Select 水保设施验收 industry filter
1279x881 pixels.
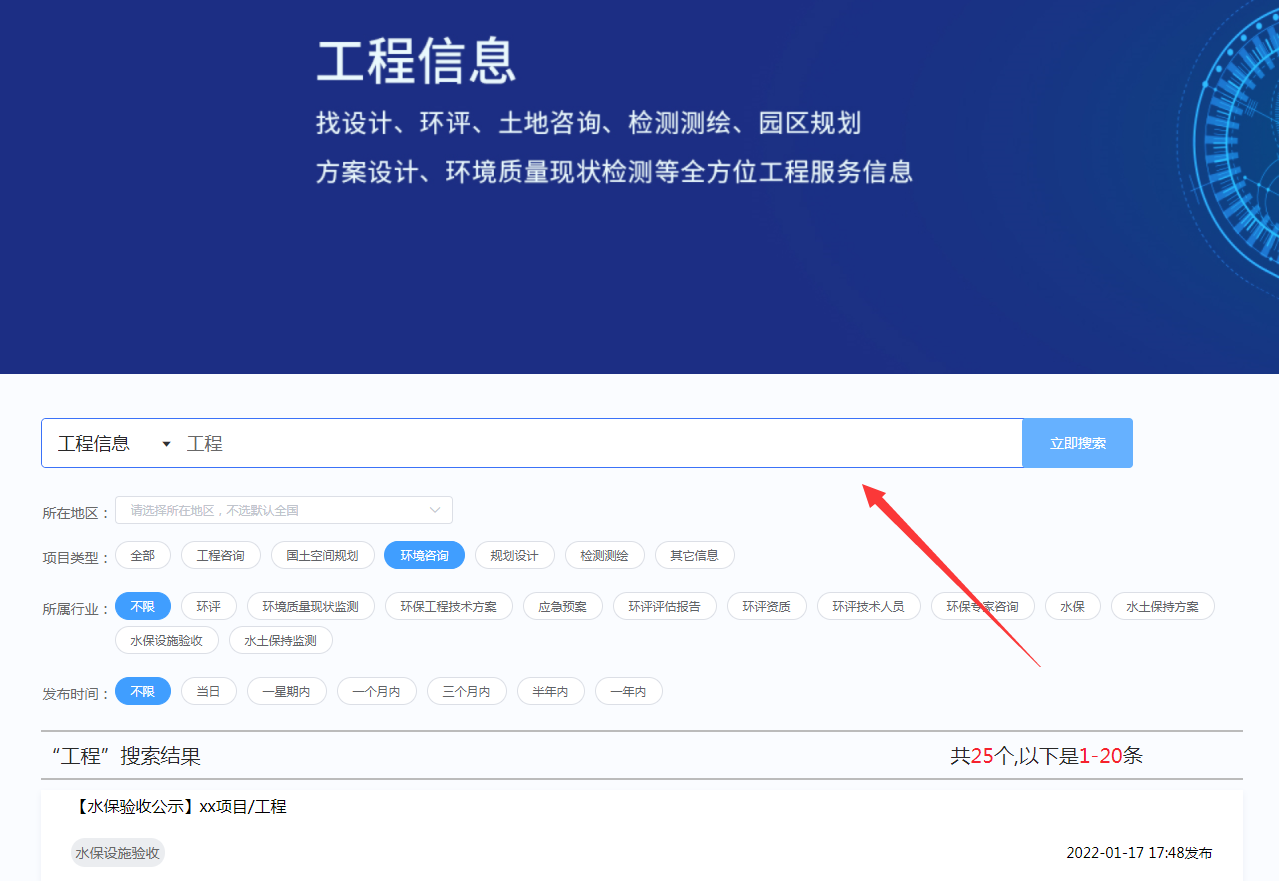(166, 640)
